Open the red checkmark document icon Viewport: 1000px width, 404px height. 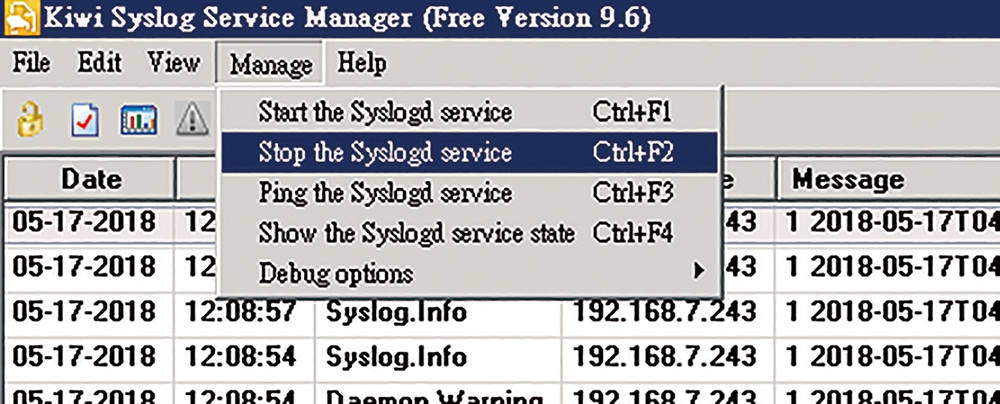click(85, 119)
